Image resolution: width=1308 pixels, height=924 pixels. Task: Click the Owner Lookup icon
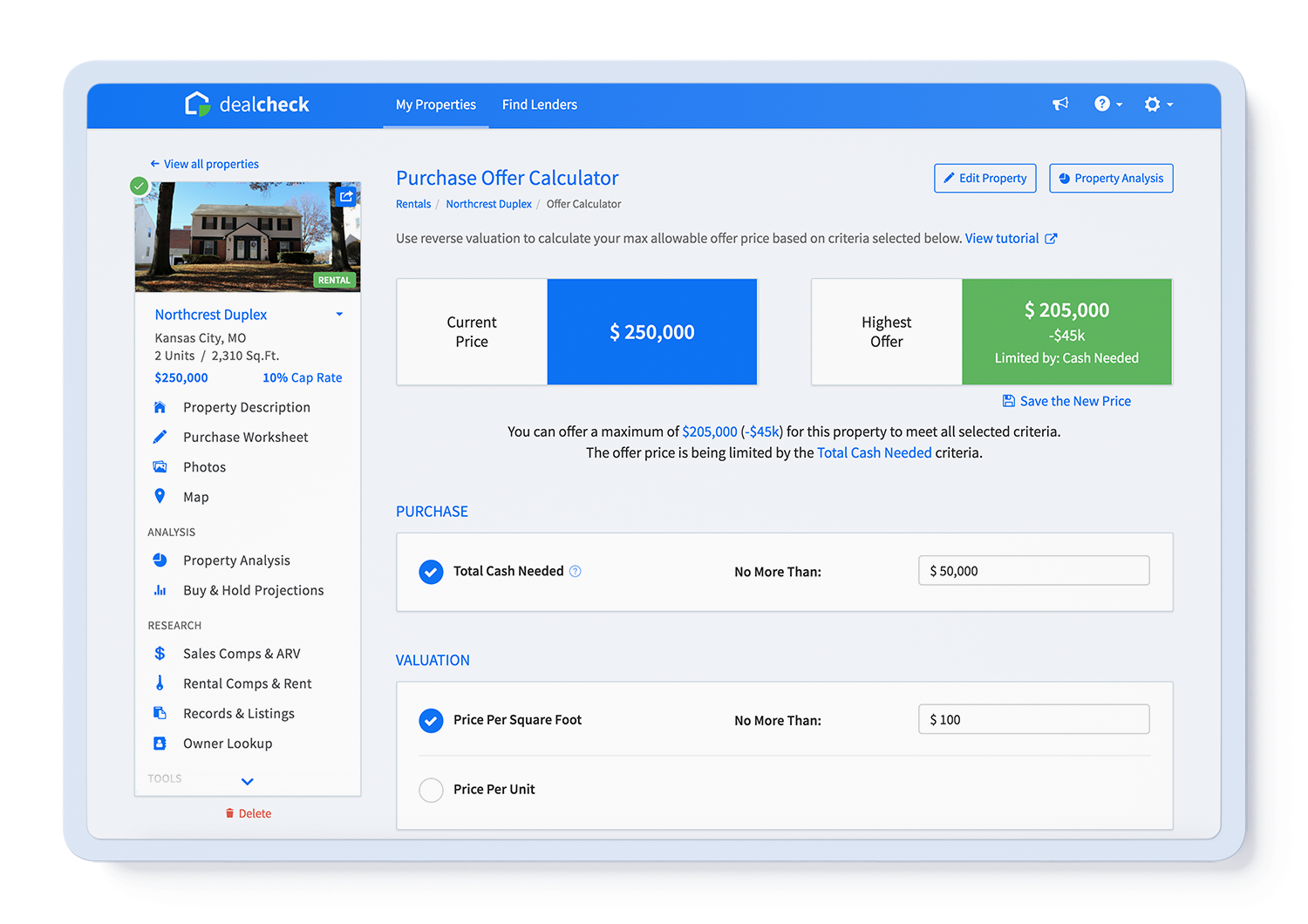point(160,743)
